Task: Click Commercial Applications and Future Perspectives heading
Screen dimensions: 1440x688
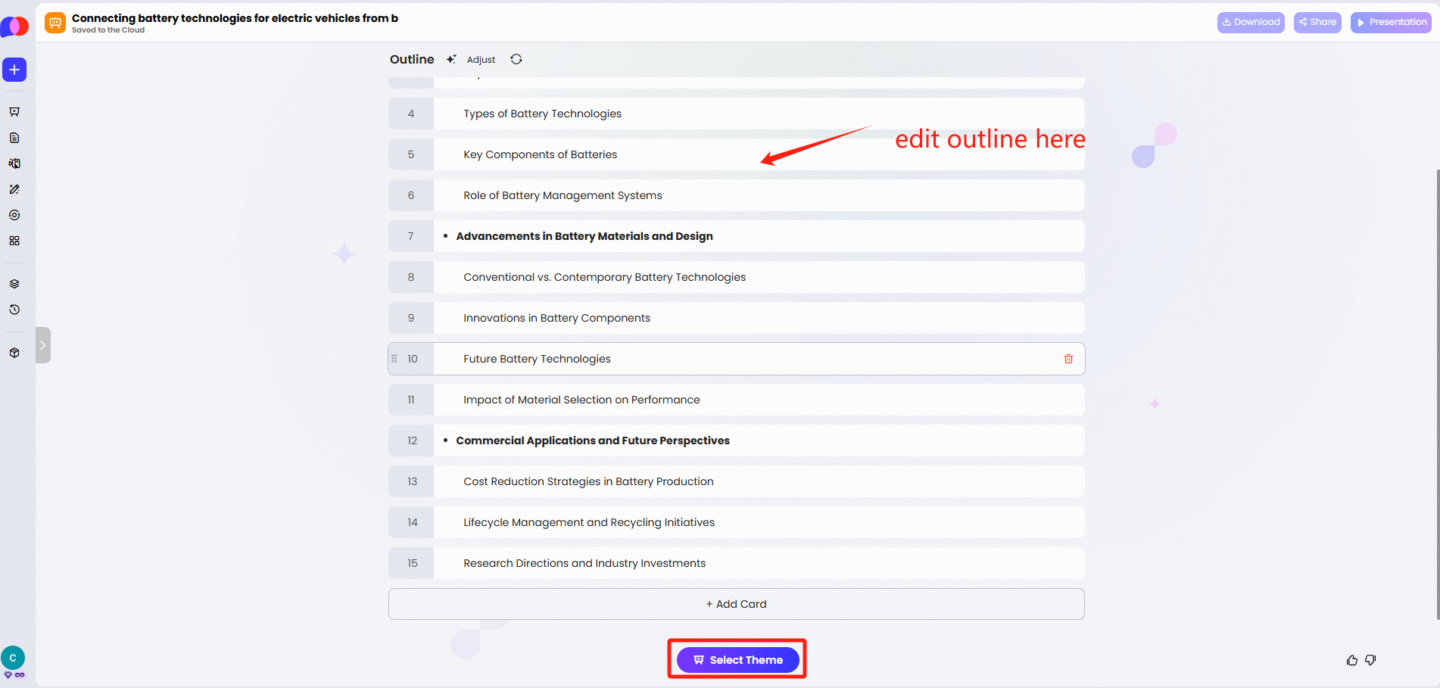Action: pos(593,441)
